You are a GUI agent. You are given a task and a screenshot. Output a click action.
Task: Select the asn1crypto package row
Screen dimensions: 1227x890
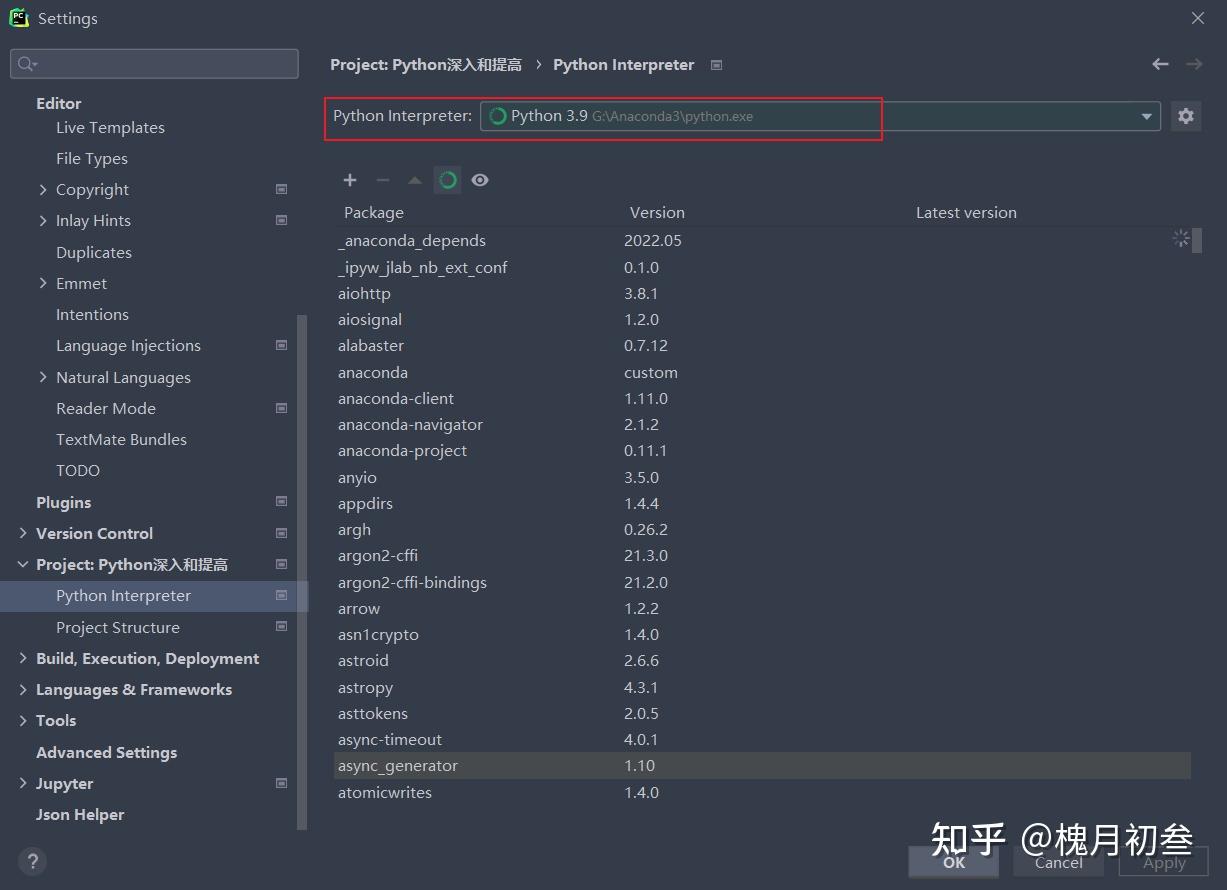(762, 634)
